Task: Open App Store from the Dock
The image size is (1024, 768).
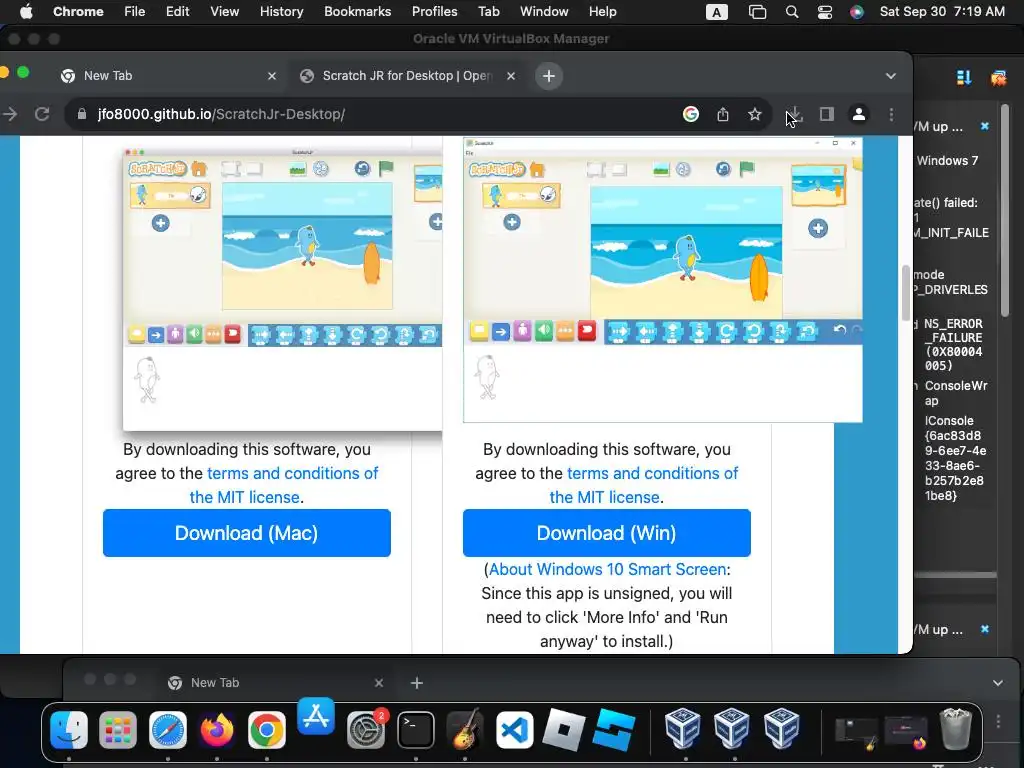Action: 316,716
